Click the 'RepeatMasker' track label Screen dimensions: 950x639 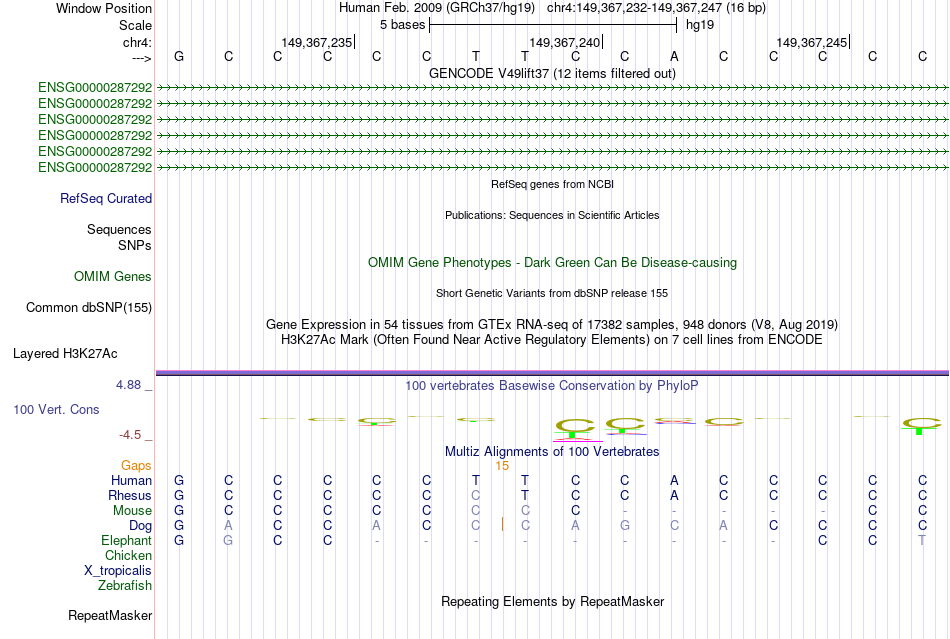110,616
